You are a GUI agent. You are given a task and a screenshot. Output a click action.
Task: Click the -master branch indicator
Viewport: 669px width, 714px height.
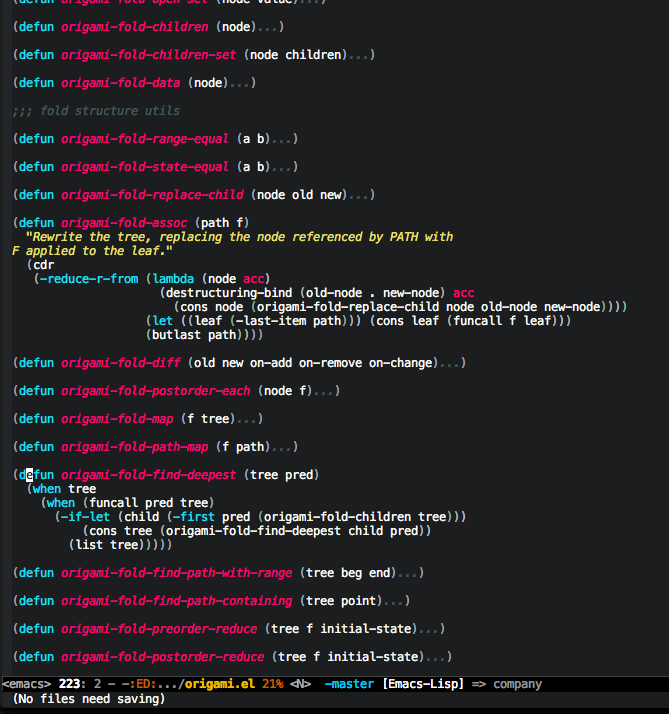(349, 684)
